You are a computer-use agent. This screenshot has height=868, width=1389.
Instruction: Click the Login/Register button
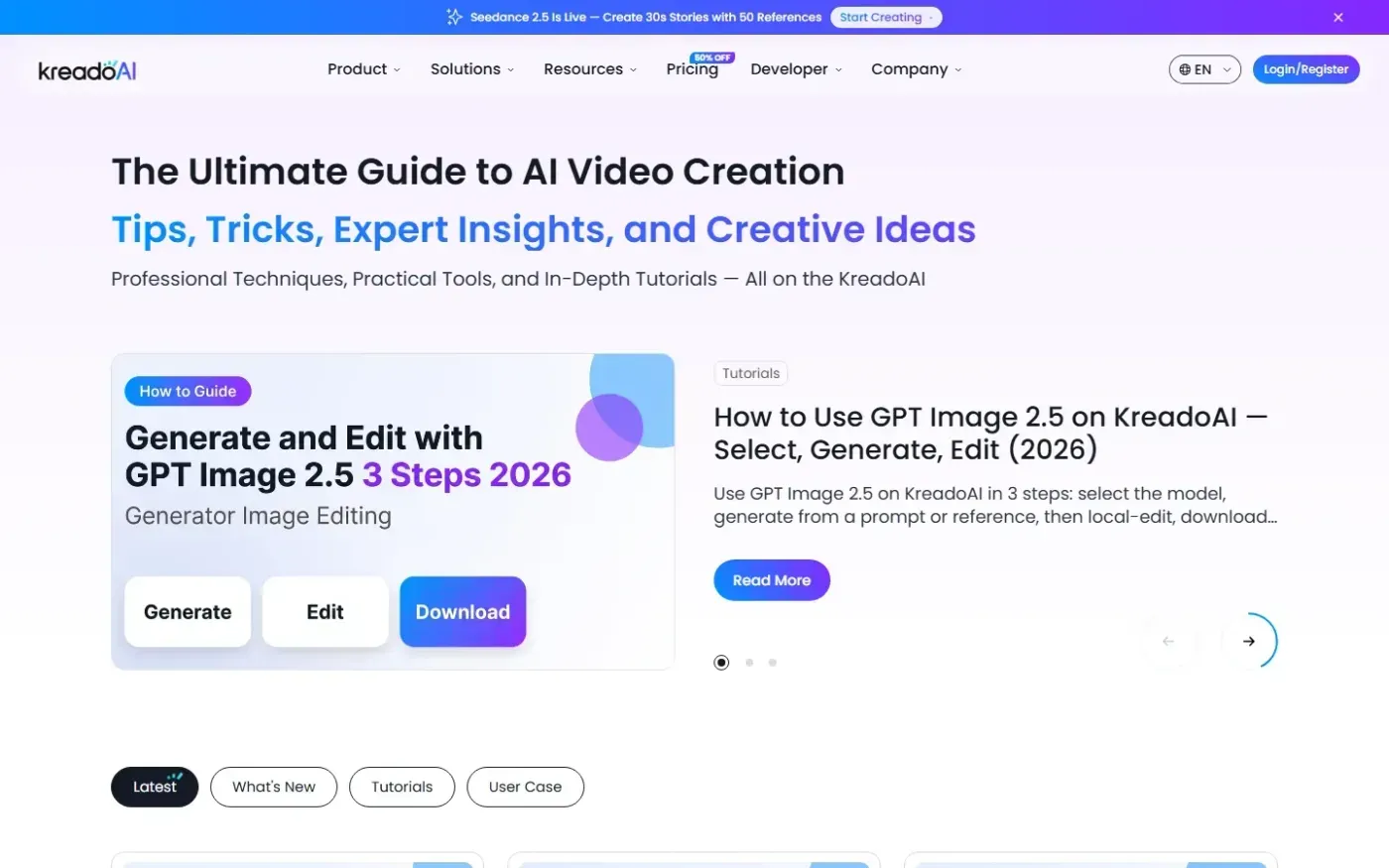click(x=1306, y=69)
